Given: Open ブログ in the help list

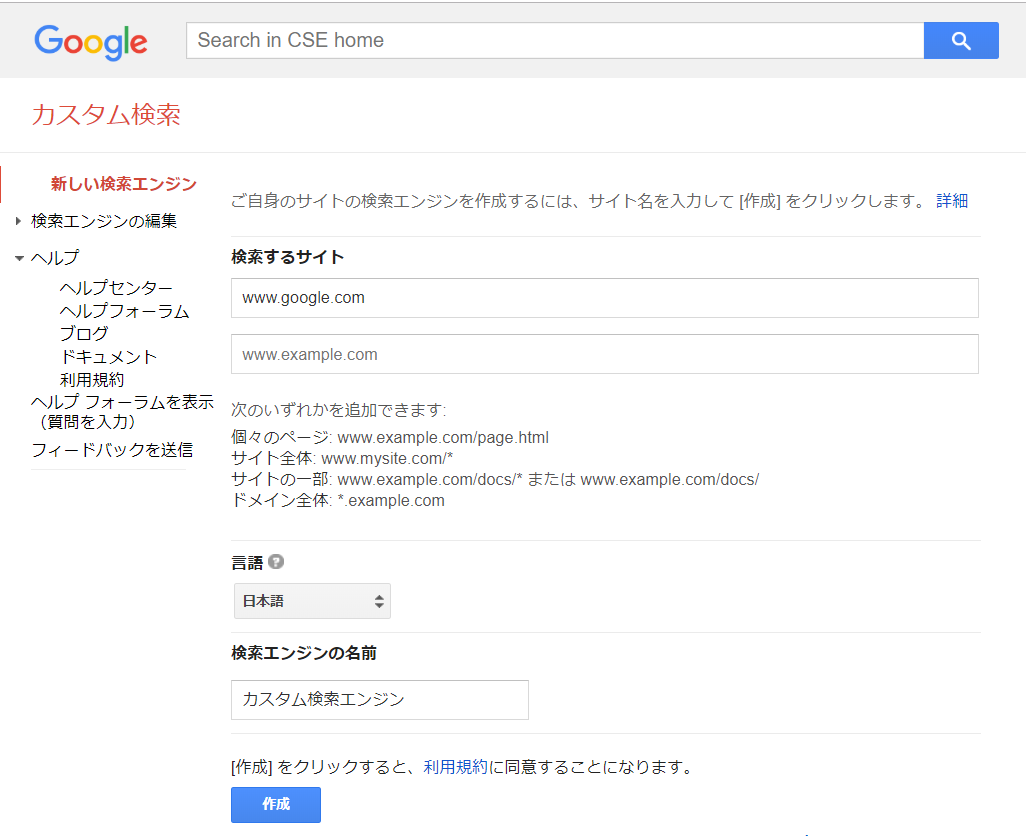Looking at the screenshot, I should [x=86, y=333].
